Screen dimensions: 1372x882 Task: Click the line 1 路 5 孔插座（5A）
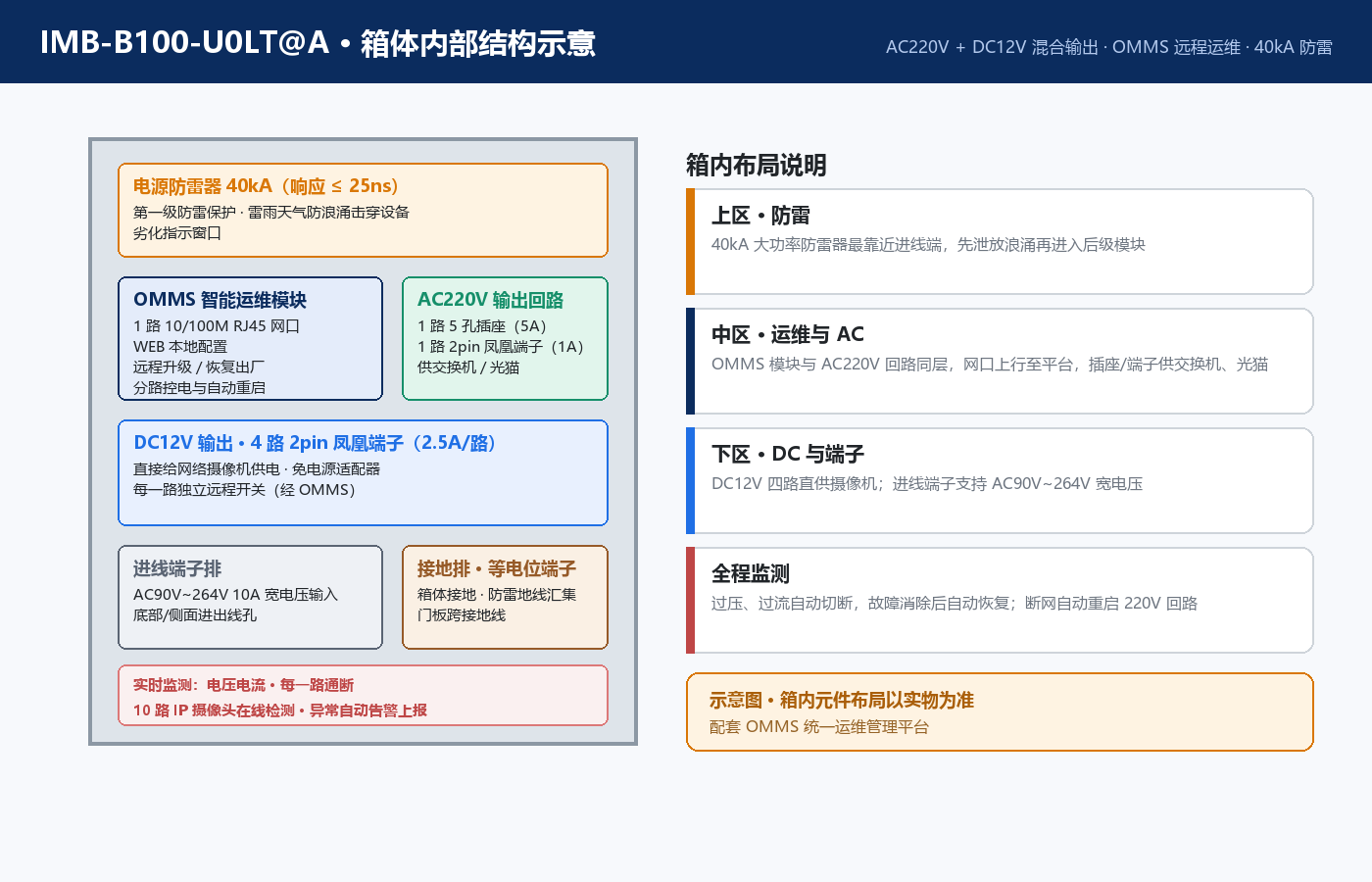482,326
